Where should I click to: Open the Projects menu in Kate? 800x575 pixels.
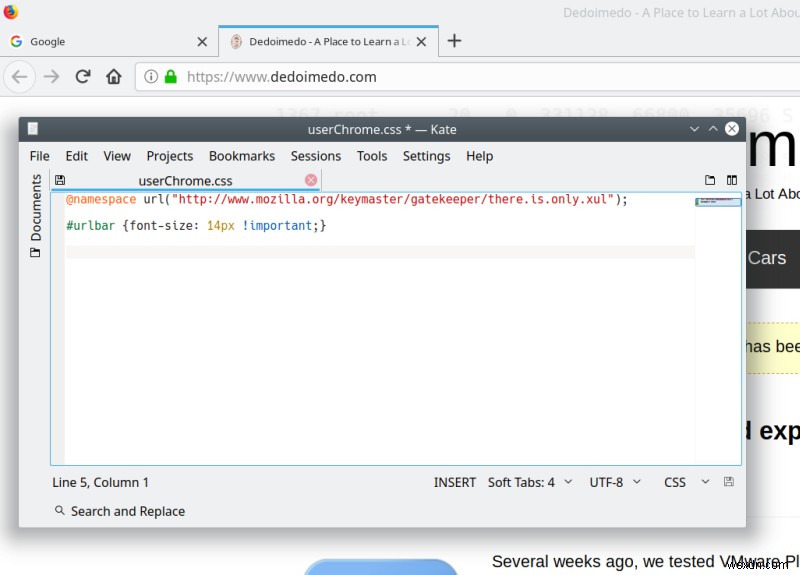click(x=169, y=156)
